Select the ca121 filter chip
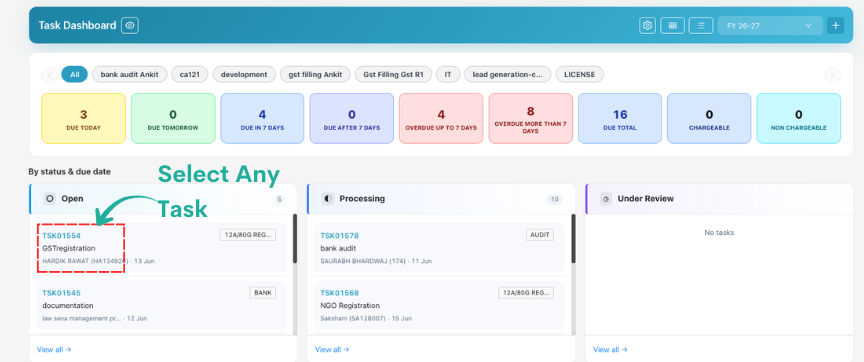The width and height of the screenshot is (864, 362). click(190, 74)
